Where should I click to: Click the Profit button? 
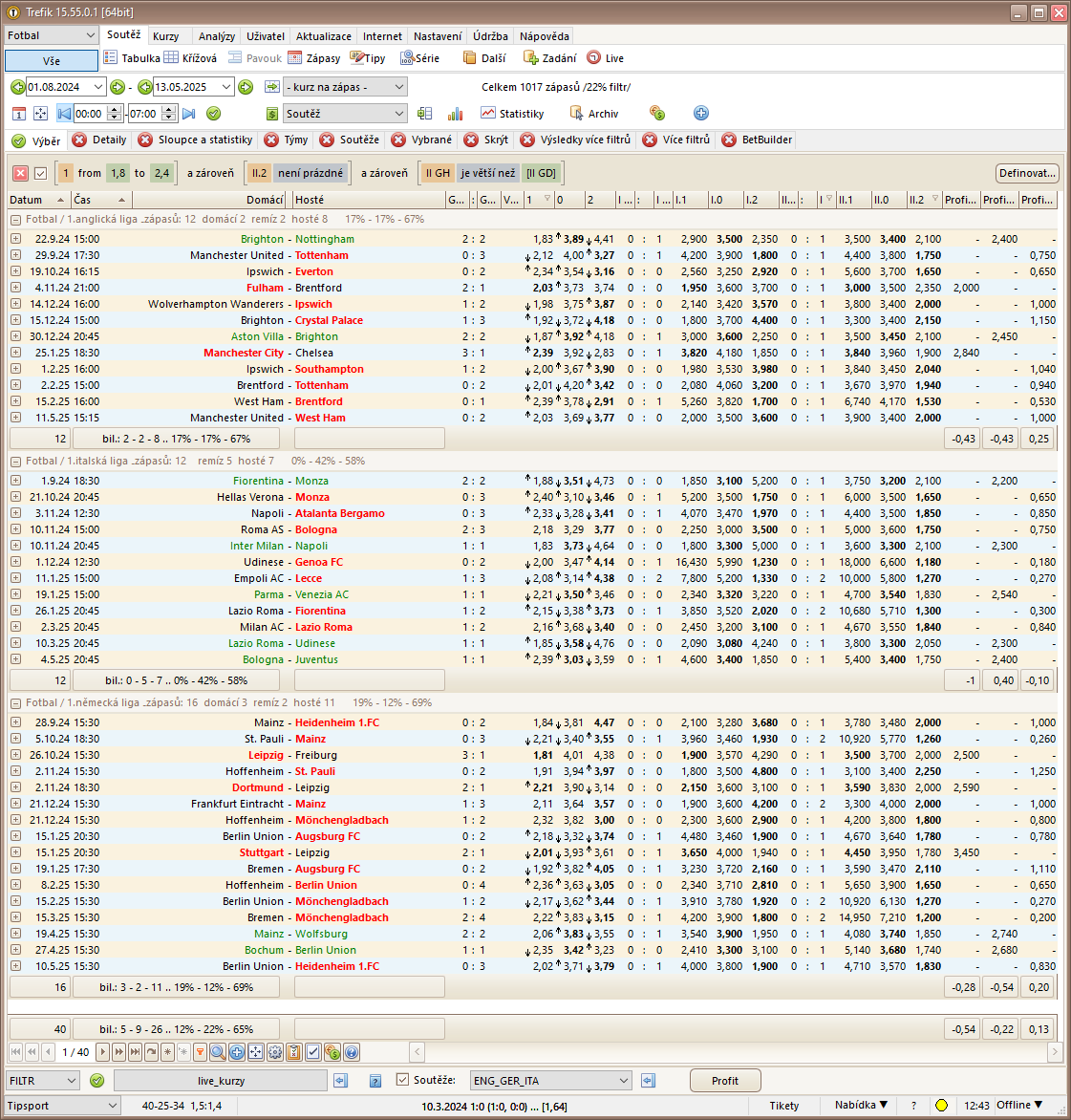725,1081
